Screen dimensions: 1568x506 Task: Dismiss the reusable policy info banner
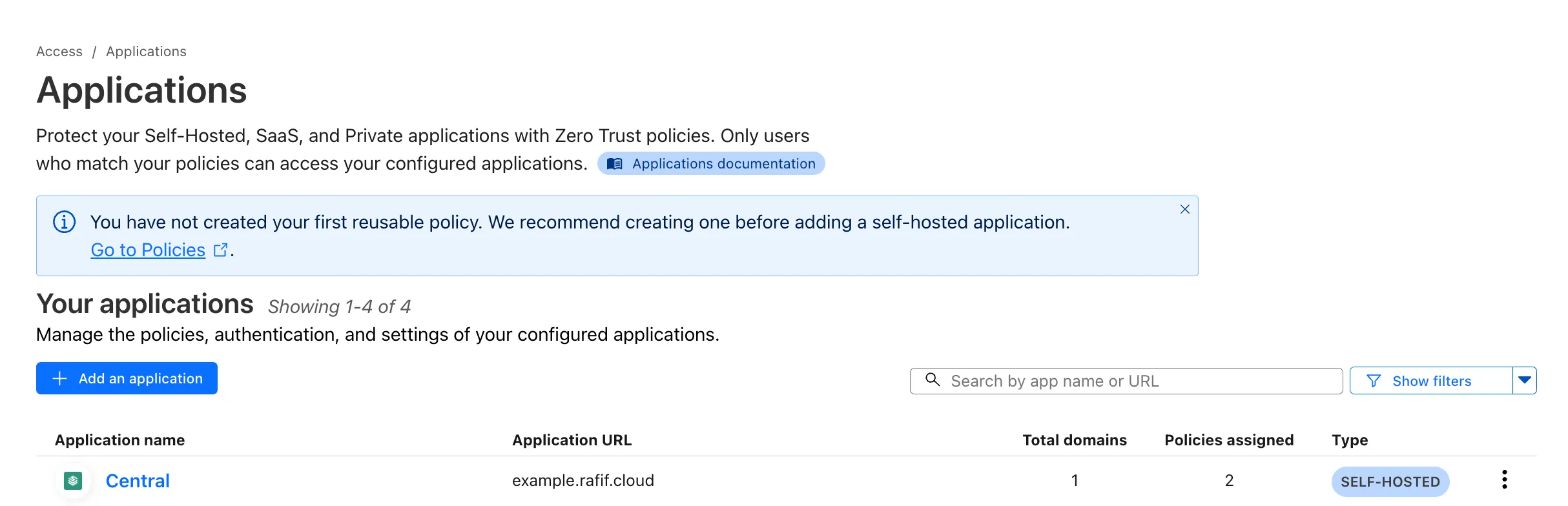click(x=1184, y=209)
